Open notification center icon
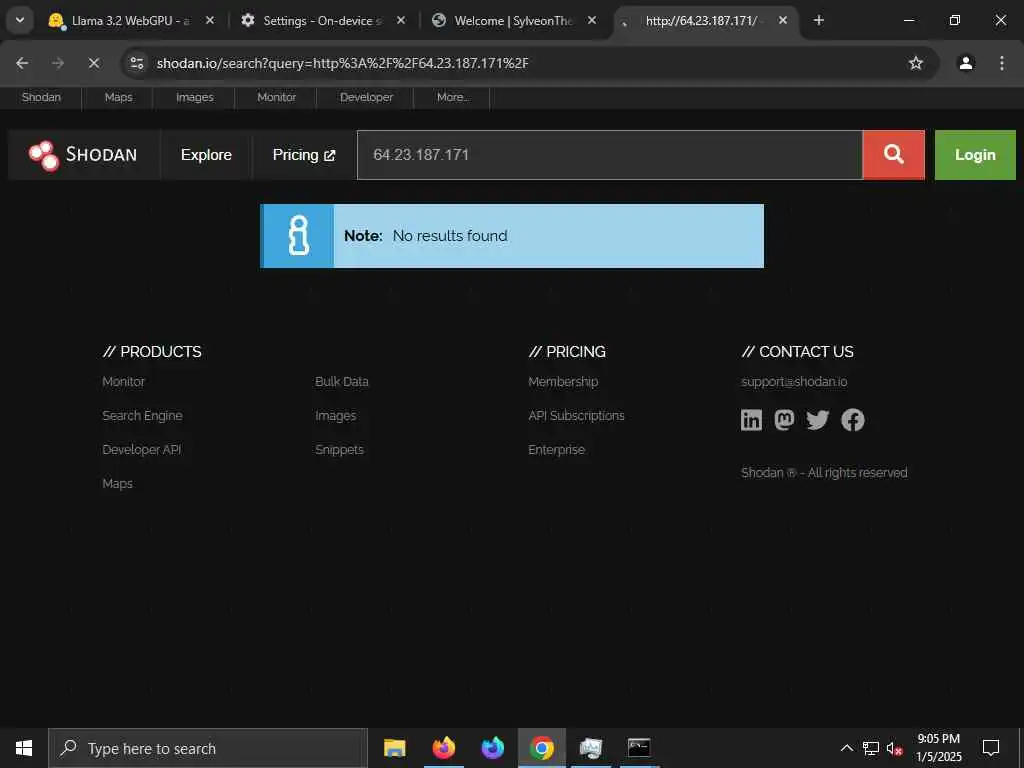Screen dimensions: 1024x768 tap(991, 748)
